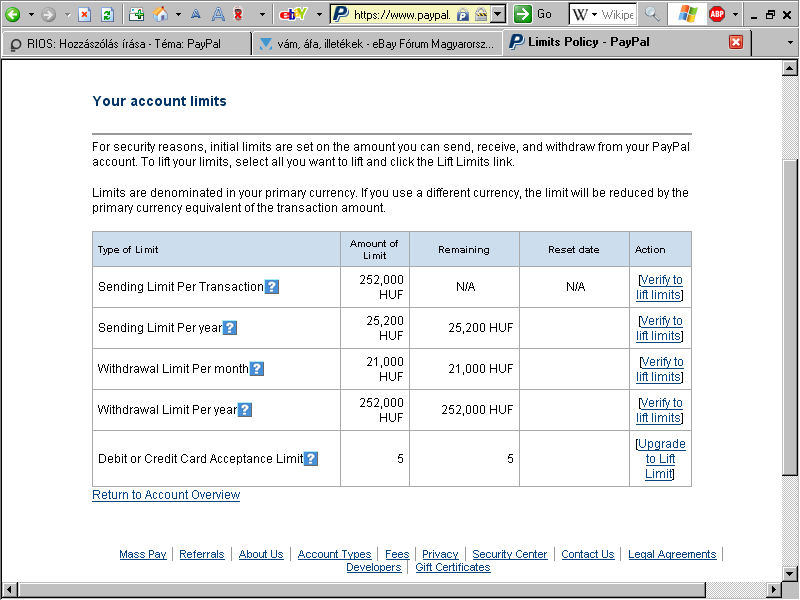Open the Privacy footer link
Viewport: 800px width, 600px height.
point(440,554)
